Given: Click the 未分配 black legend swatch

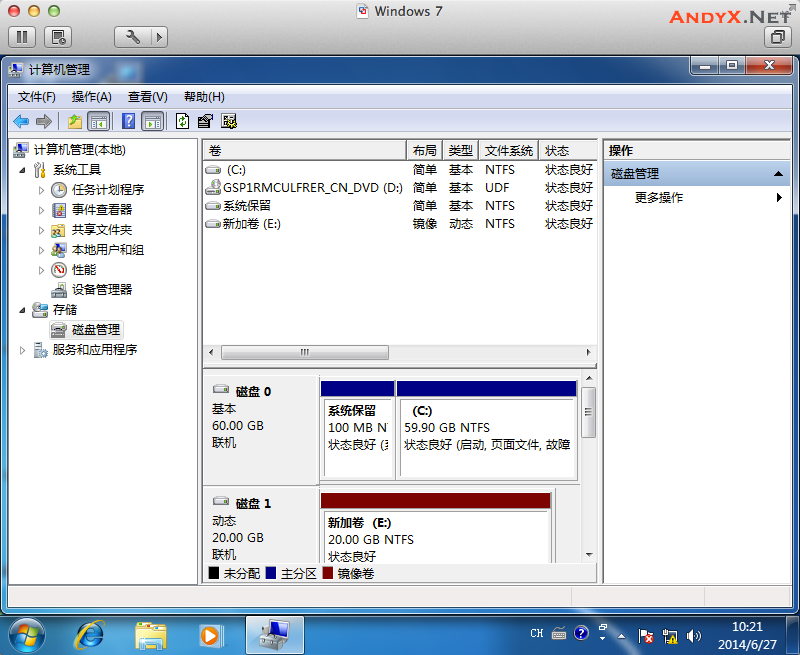Looking at the screenshot, I should click(214, 573).
